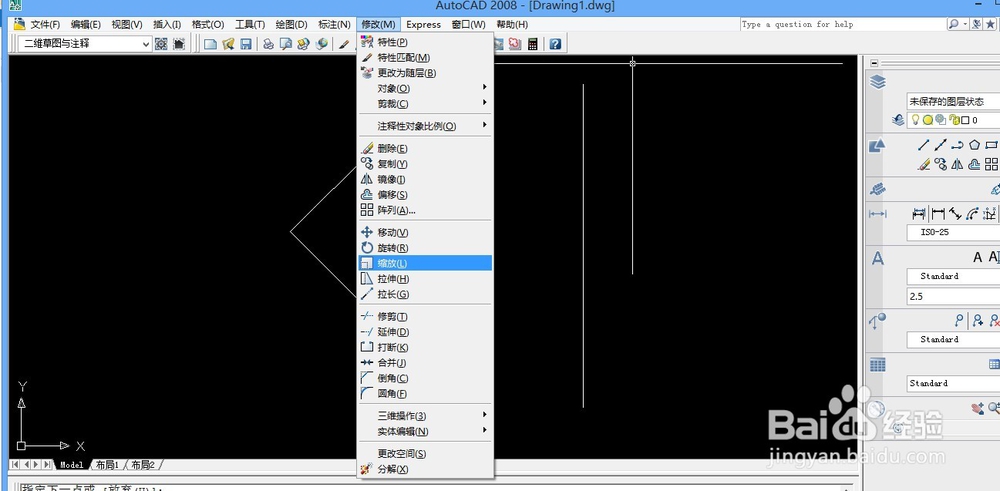1000x491 pixels.
Task: Open the Express menu
Action: click(423, 24)
